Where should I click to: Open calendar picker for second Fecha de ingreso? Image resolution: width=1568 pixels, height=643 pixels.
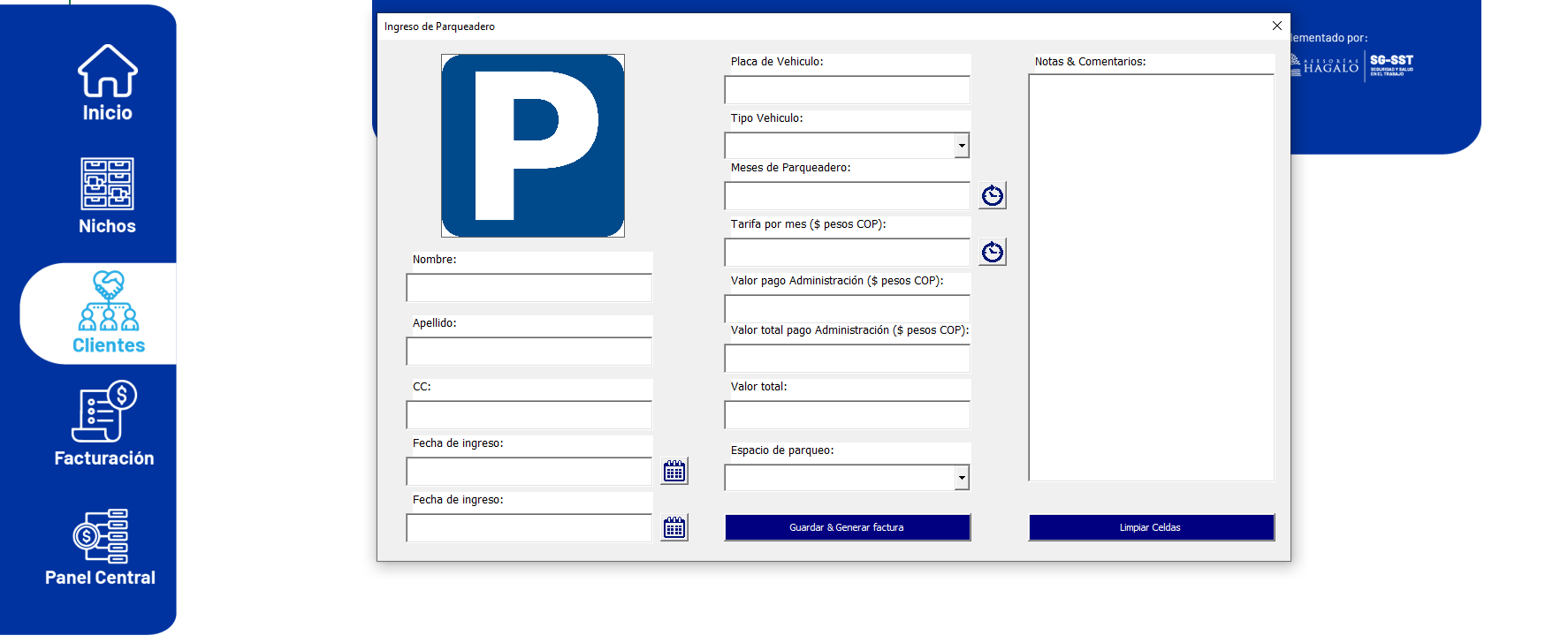[x=674, y=527]
